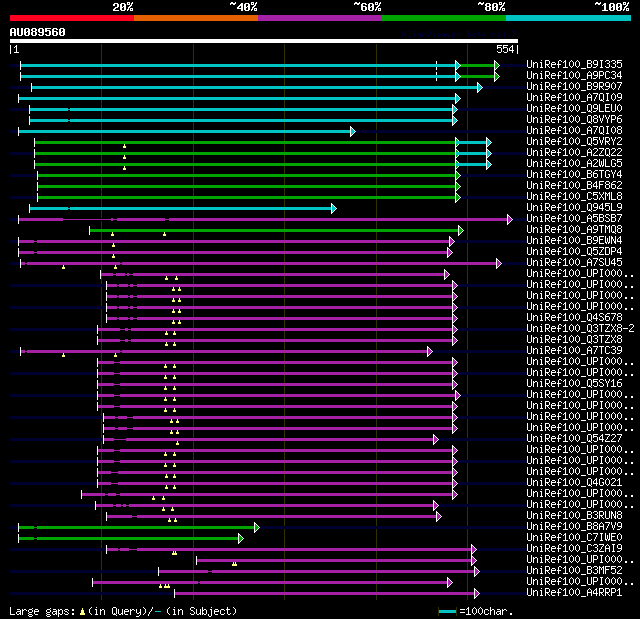Click the 'Large gaps' legend text
This screenshot has width=640, height=619.
[42, 611]
